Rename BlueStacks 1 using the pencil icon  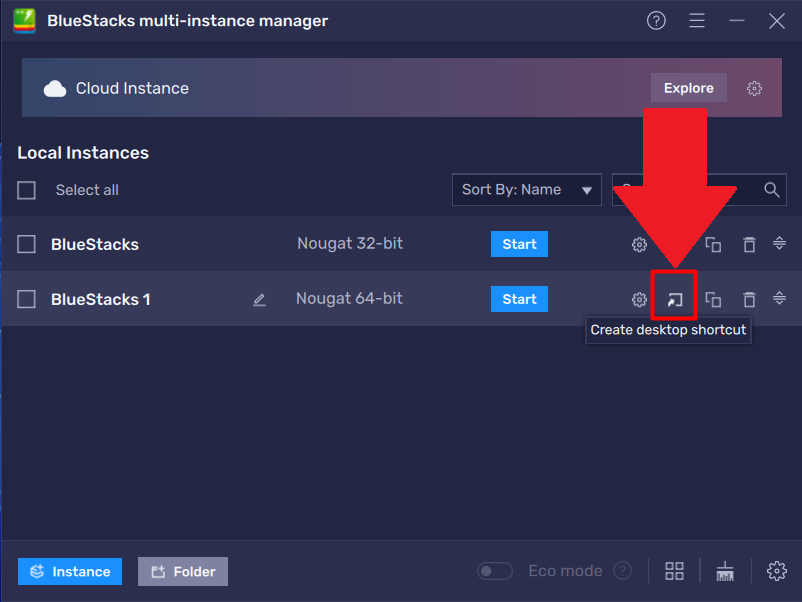(259, 300)
